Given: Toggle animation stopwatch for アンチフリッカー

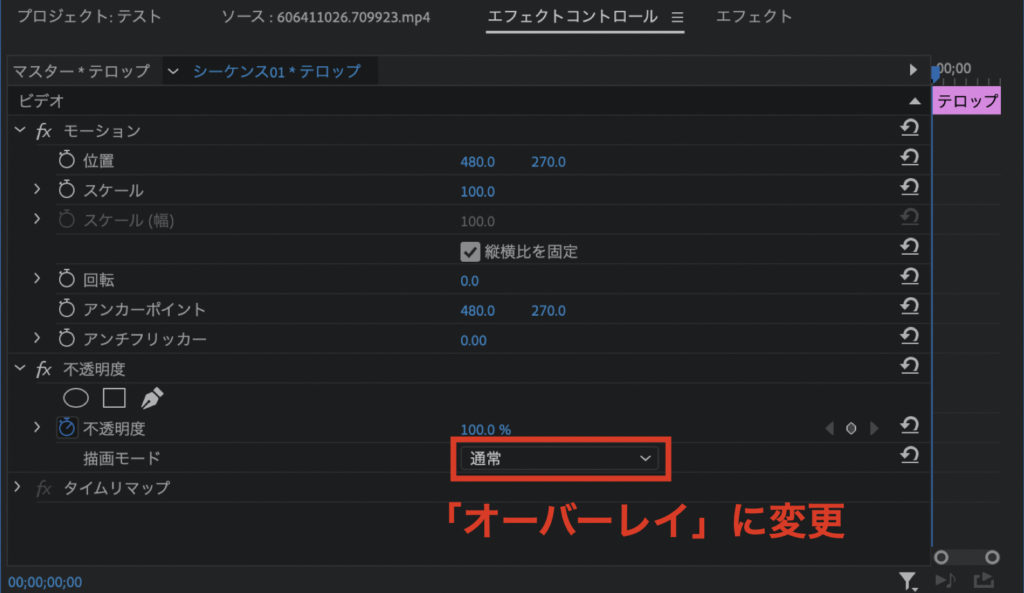Looking at the screenshot, I should (67, 338).
